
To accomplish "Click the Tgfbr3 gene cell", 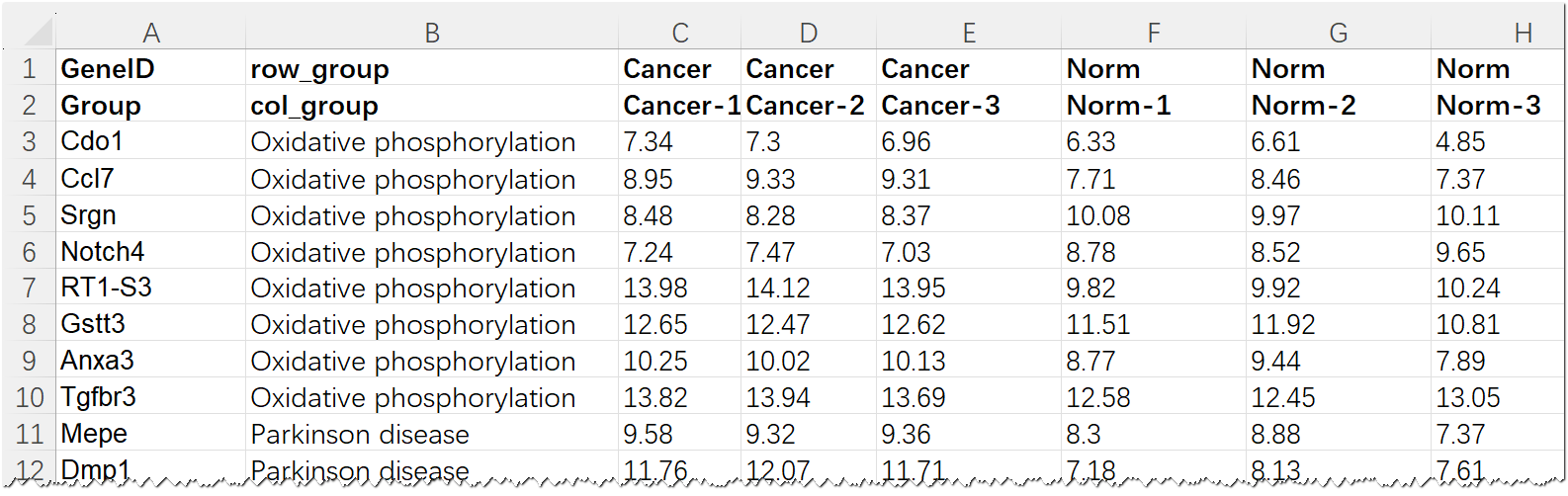I will tap(150, 397).
